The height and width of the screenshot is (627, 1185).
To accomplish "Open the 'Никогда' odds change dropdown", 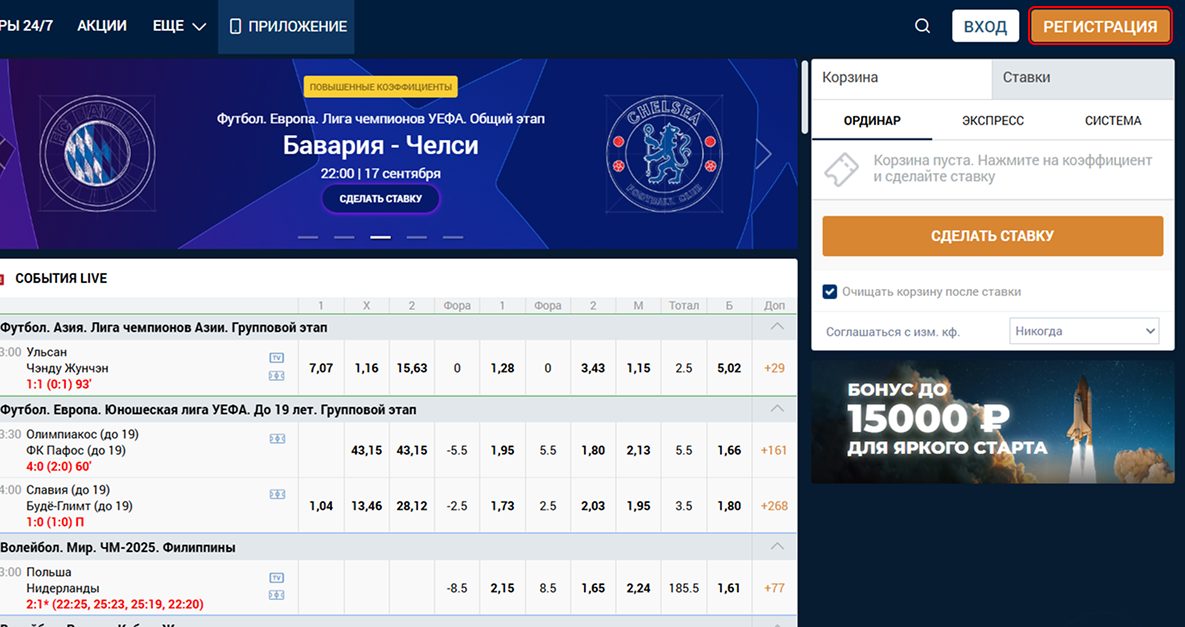I will point(1082,331).
